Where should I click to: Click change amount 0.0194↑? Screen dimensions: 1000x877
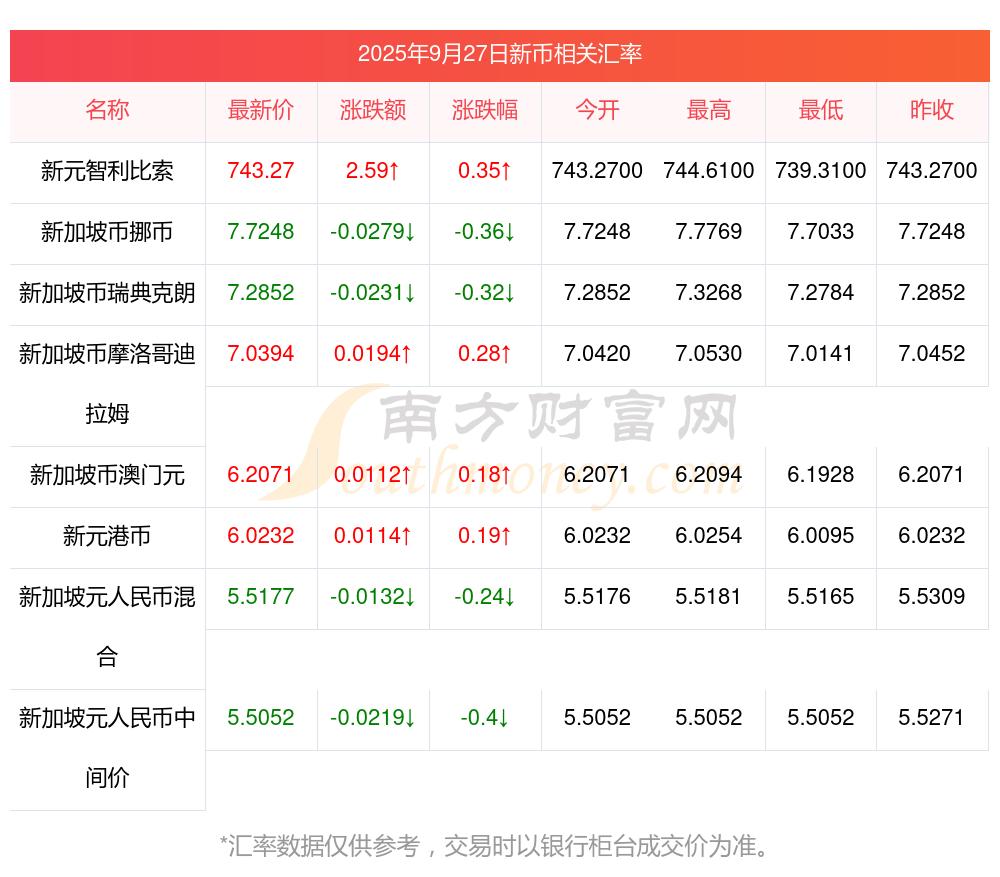372,353
